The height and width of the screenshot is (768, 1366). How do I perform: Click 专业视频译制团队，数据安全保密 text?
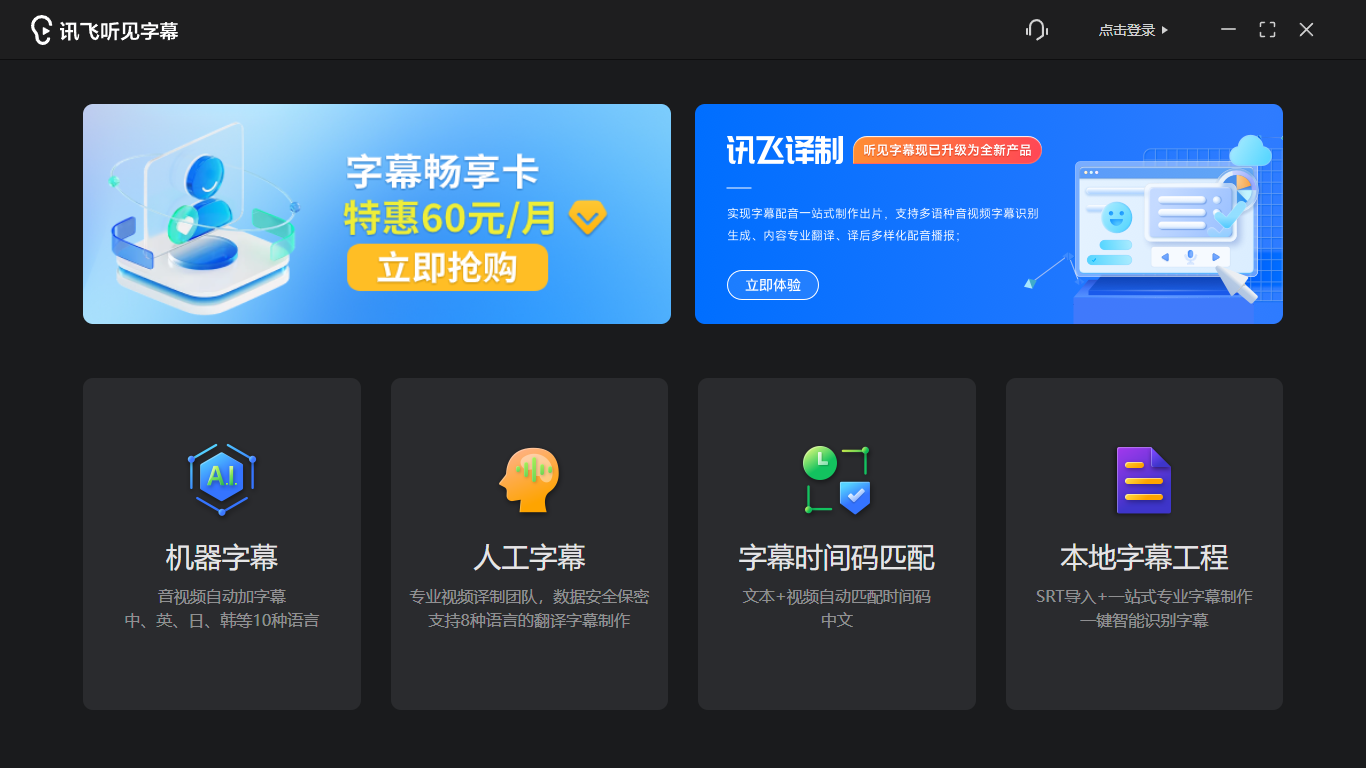529,597
